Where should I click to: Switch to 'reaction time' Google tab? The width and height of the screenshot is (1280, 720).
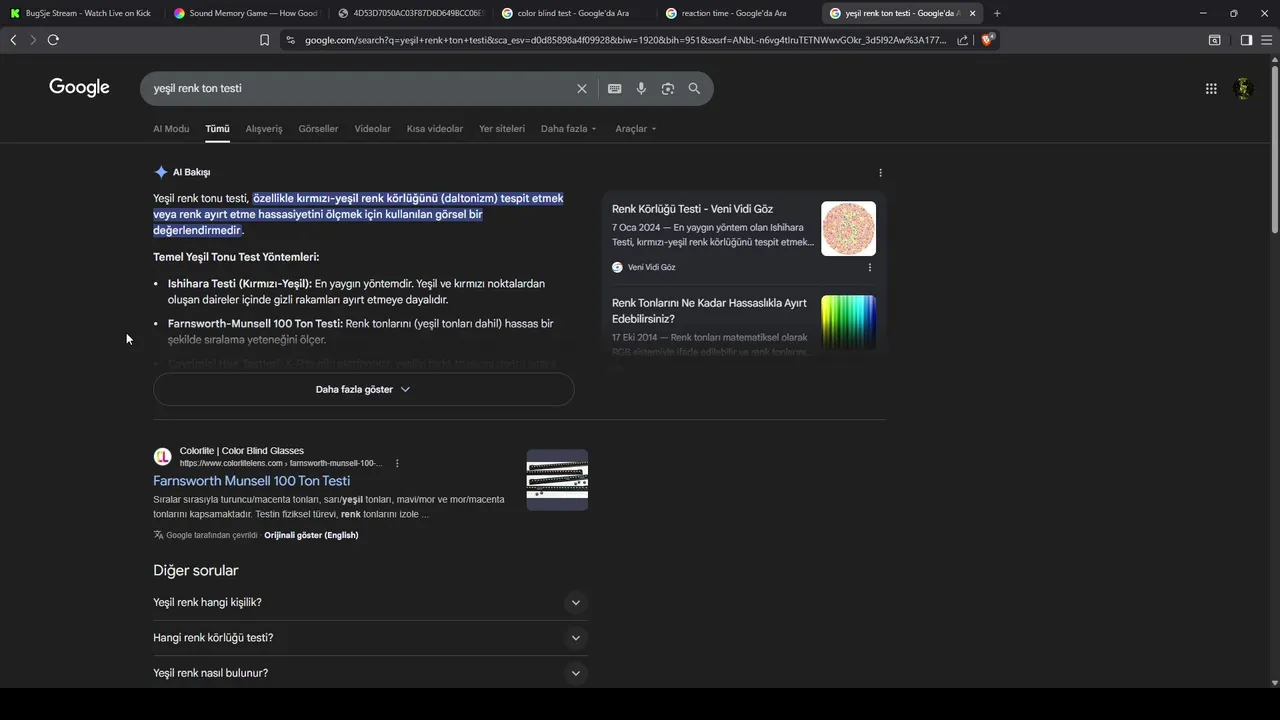pos(738,13)
